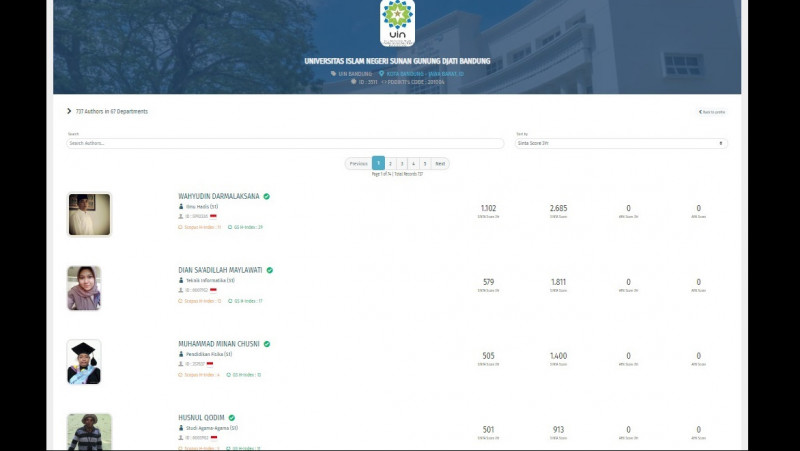Click the Indonesia flag icon under Wahyudin Darmalaksana
Image resolution: width=800 pixels, height=451 pixels.
(x=213, y=216)
